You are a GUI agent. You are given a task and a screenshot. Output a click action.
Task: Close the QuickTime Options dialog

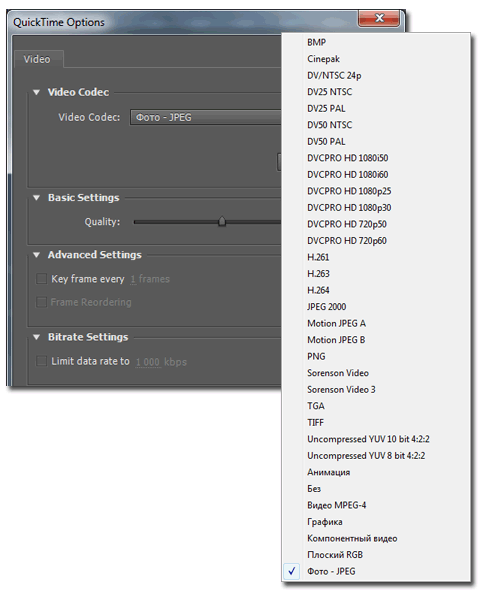(379, 18)
